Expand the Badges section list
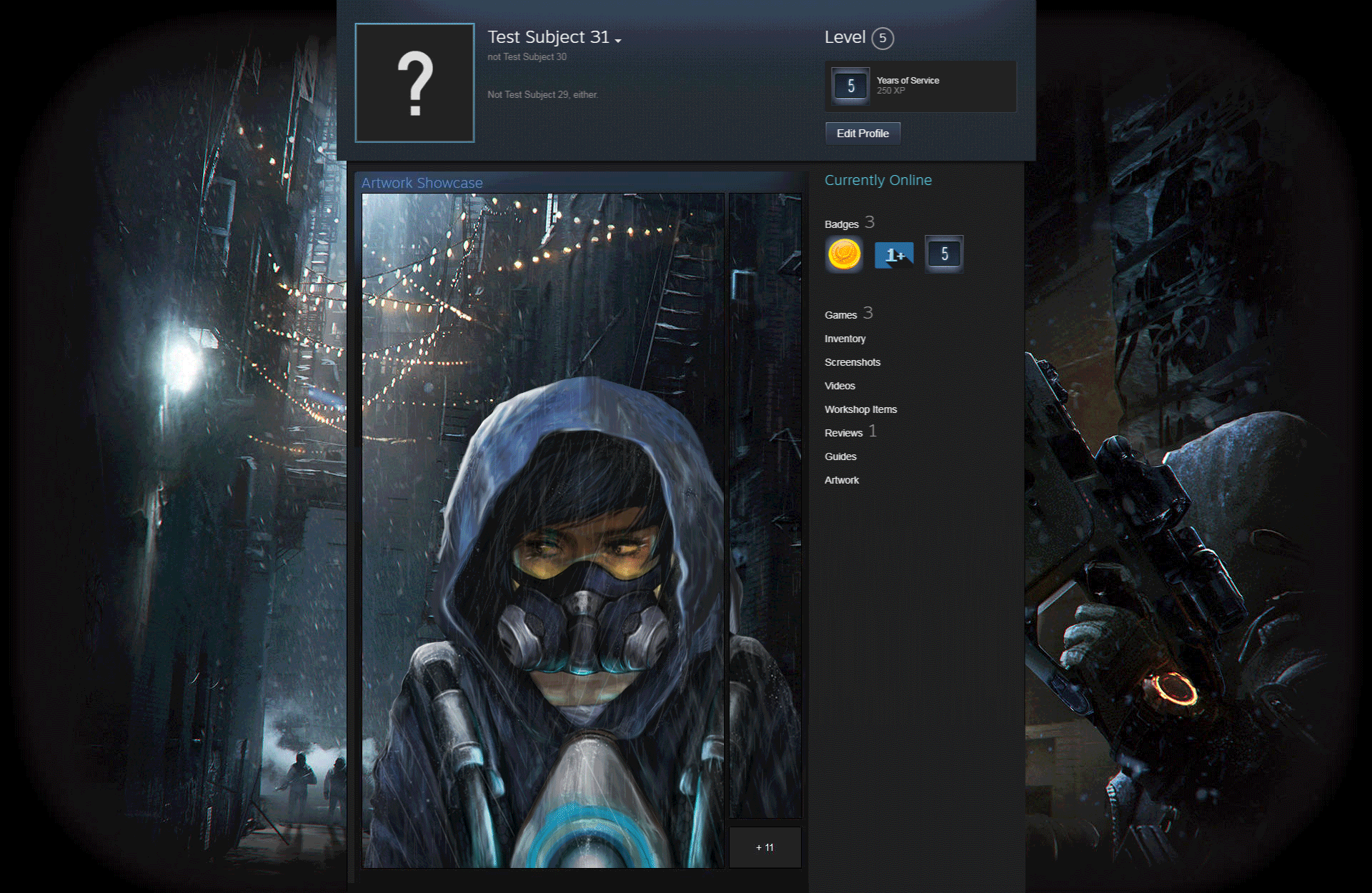The image size is (1372, 893). point(849,222)
